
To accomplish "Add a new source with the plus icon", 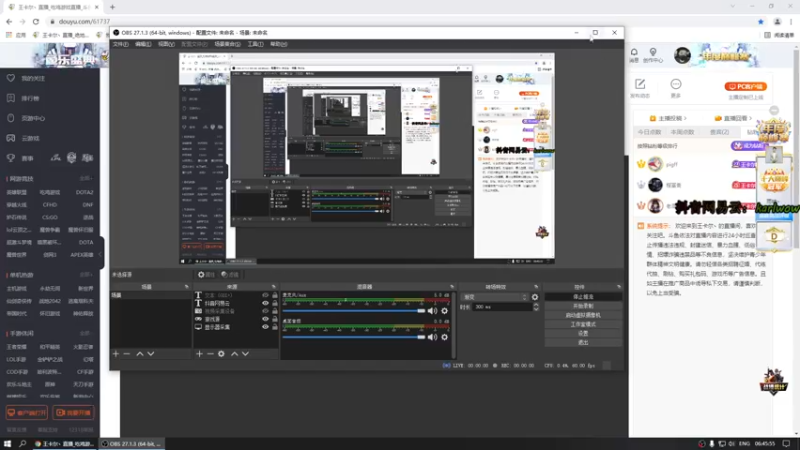I will click(x=199, y=354).
